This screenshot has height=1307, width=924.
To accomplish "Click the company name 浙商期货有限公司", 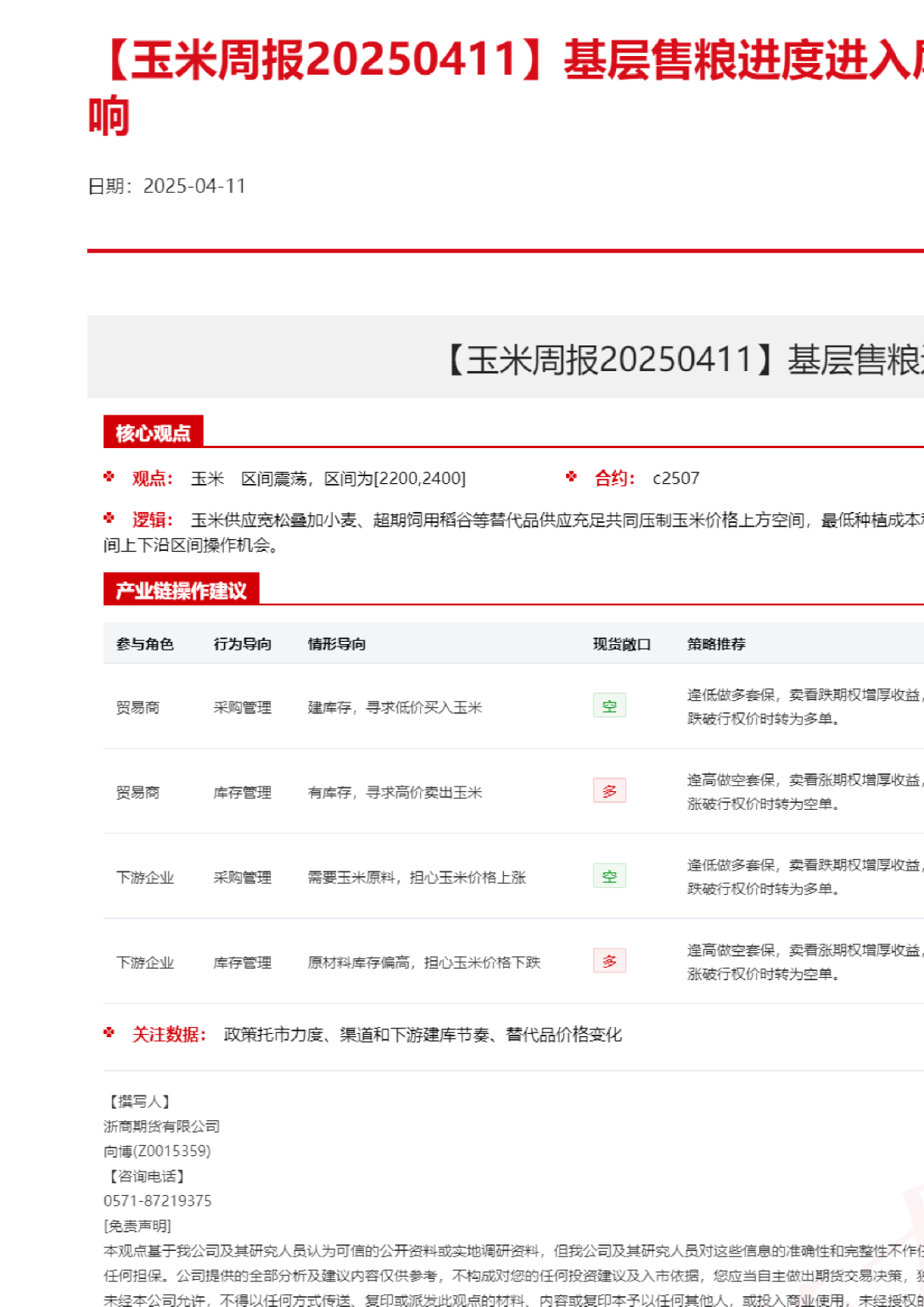I will (162, 1127).
